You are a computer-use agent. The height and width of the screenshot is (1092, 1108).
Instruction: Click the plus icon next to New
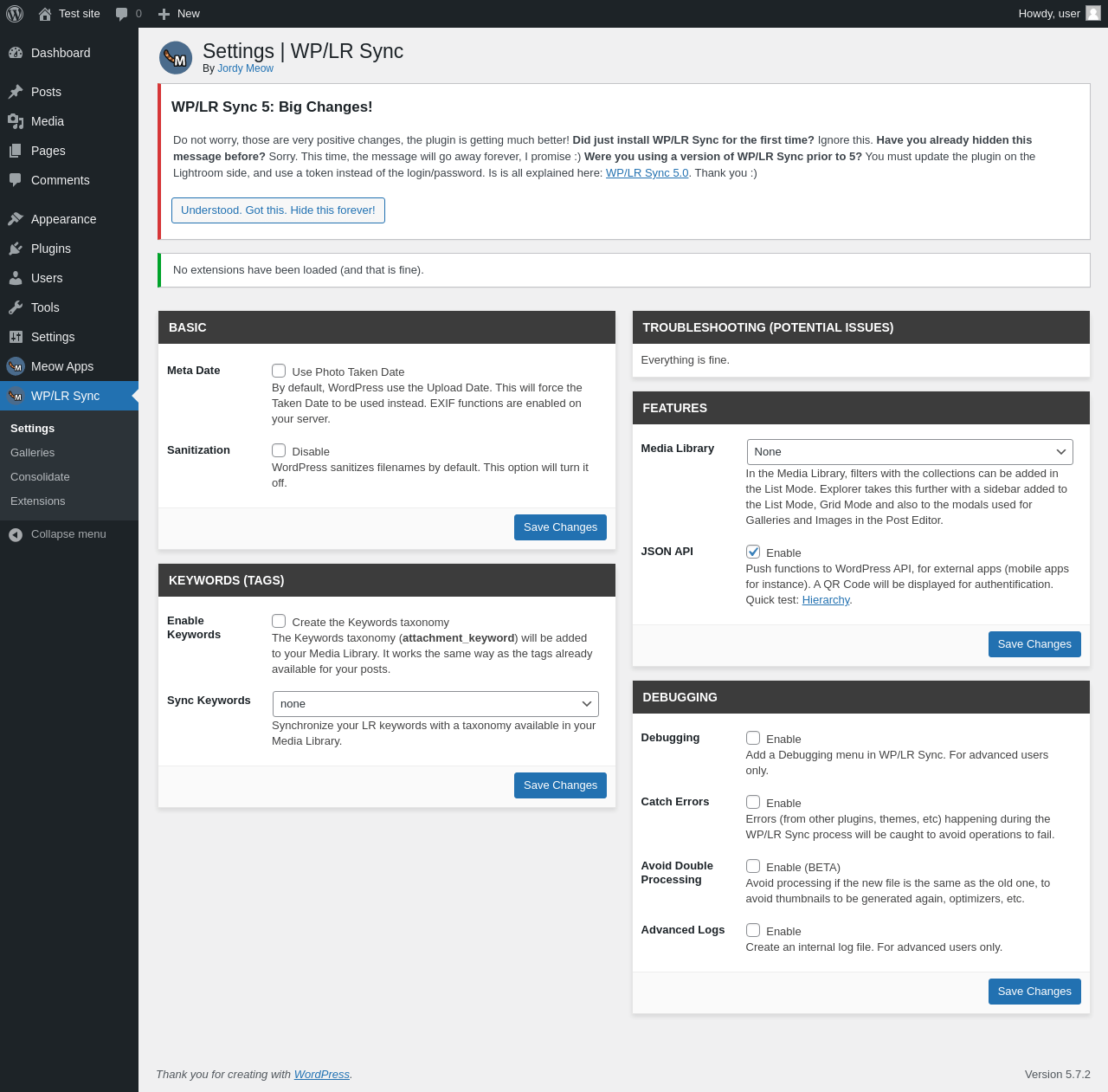coord(164,14)
